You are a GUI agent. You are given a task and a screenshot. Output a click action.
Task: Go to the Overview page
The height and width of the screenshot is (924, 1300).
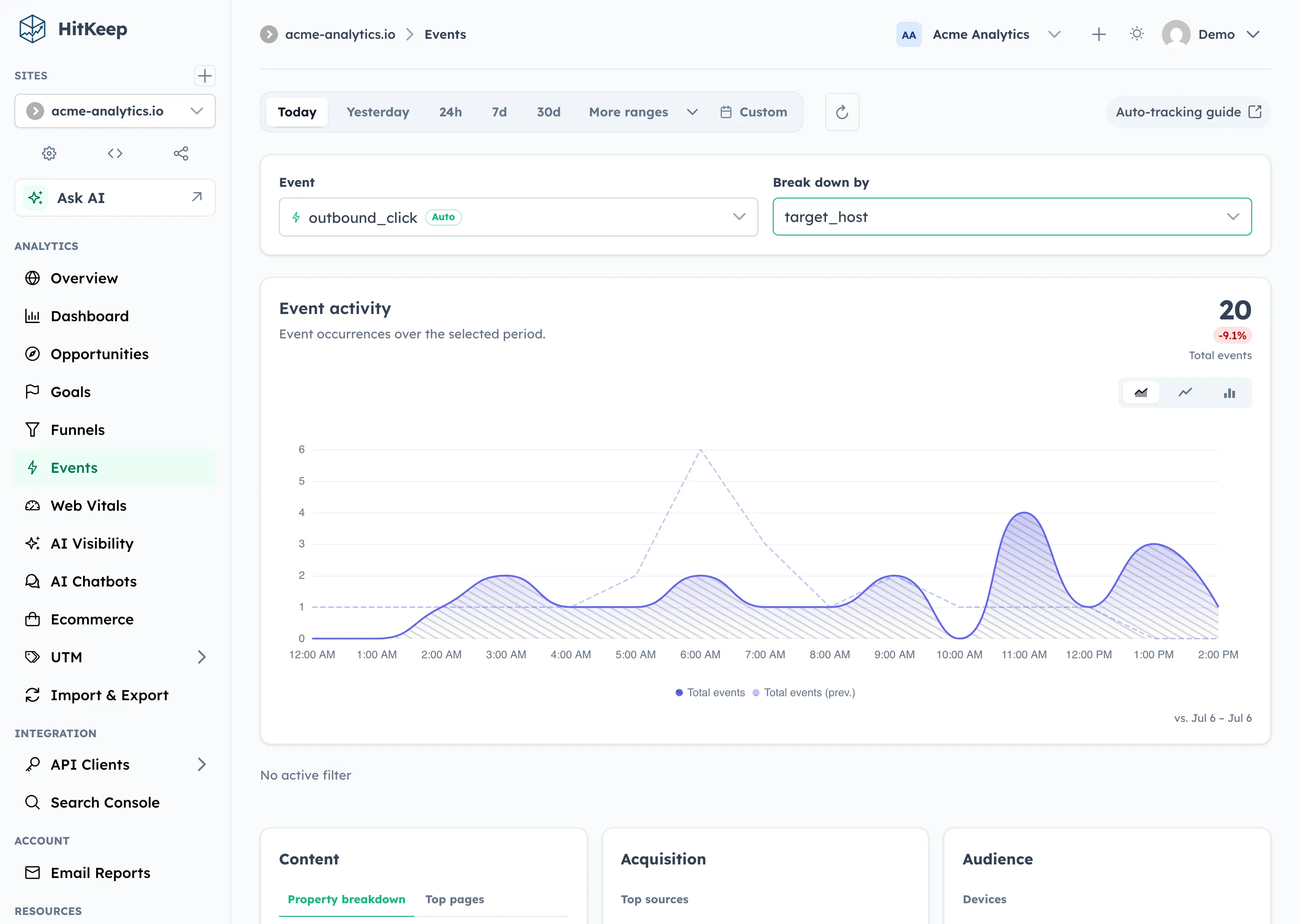coord(115,278)
